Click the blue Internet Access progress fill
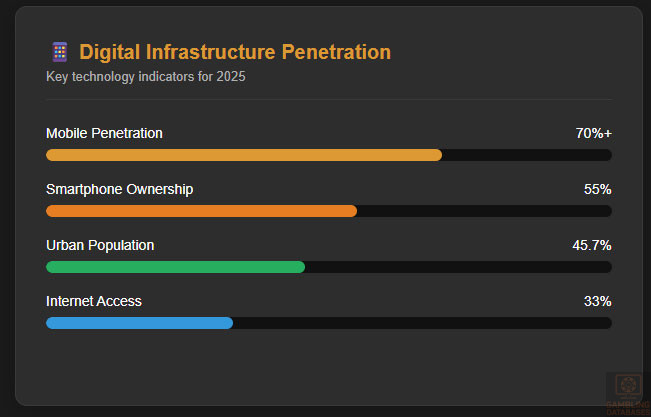The height and width of the screenshot is (417, 651). 139,323
